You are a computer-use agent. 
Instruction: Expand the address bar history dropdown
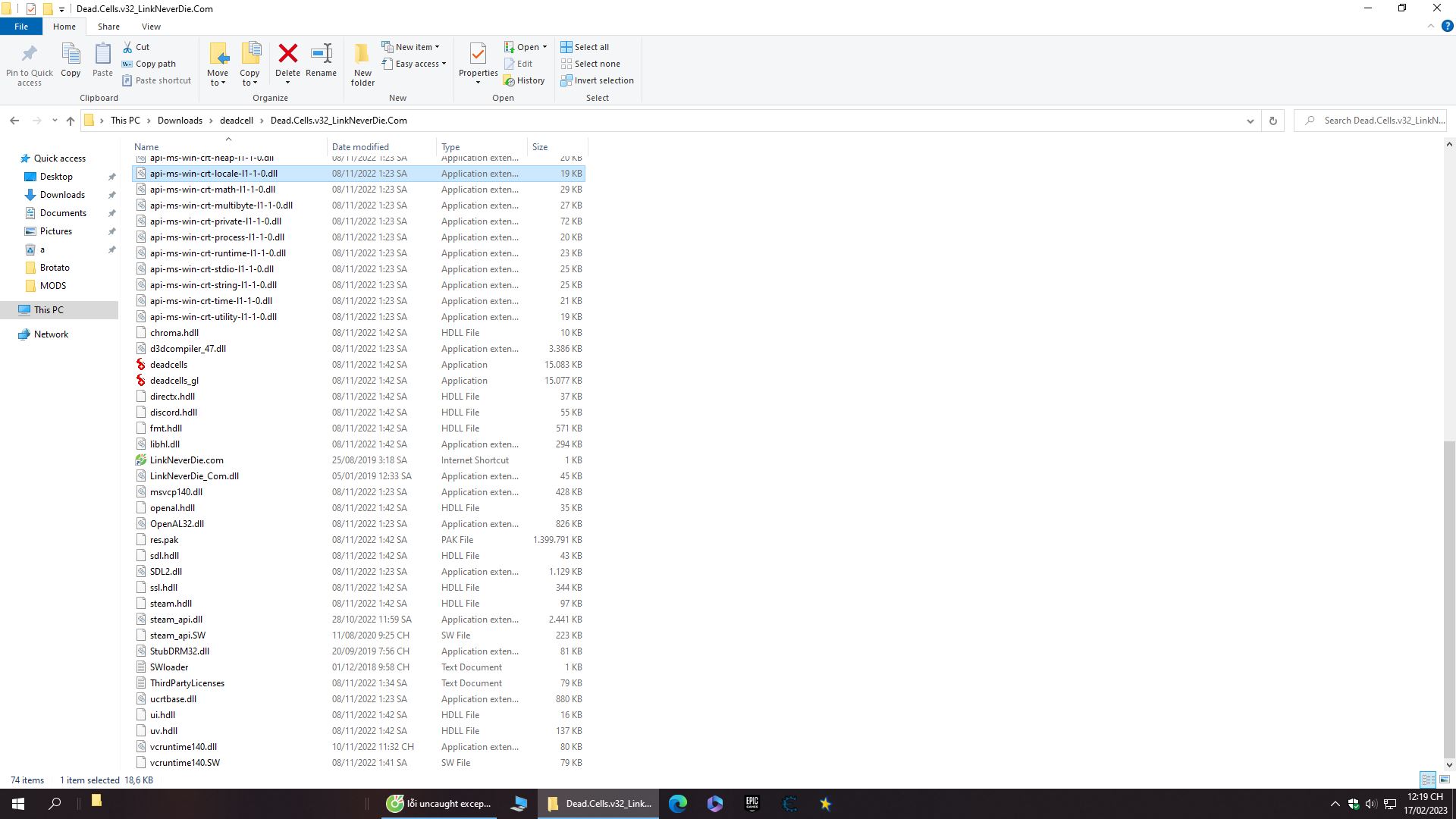click(x=1250, y=121)
